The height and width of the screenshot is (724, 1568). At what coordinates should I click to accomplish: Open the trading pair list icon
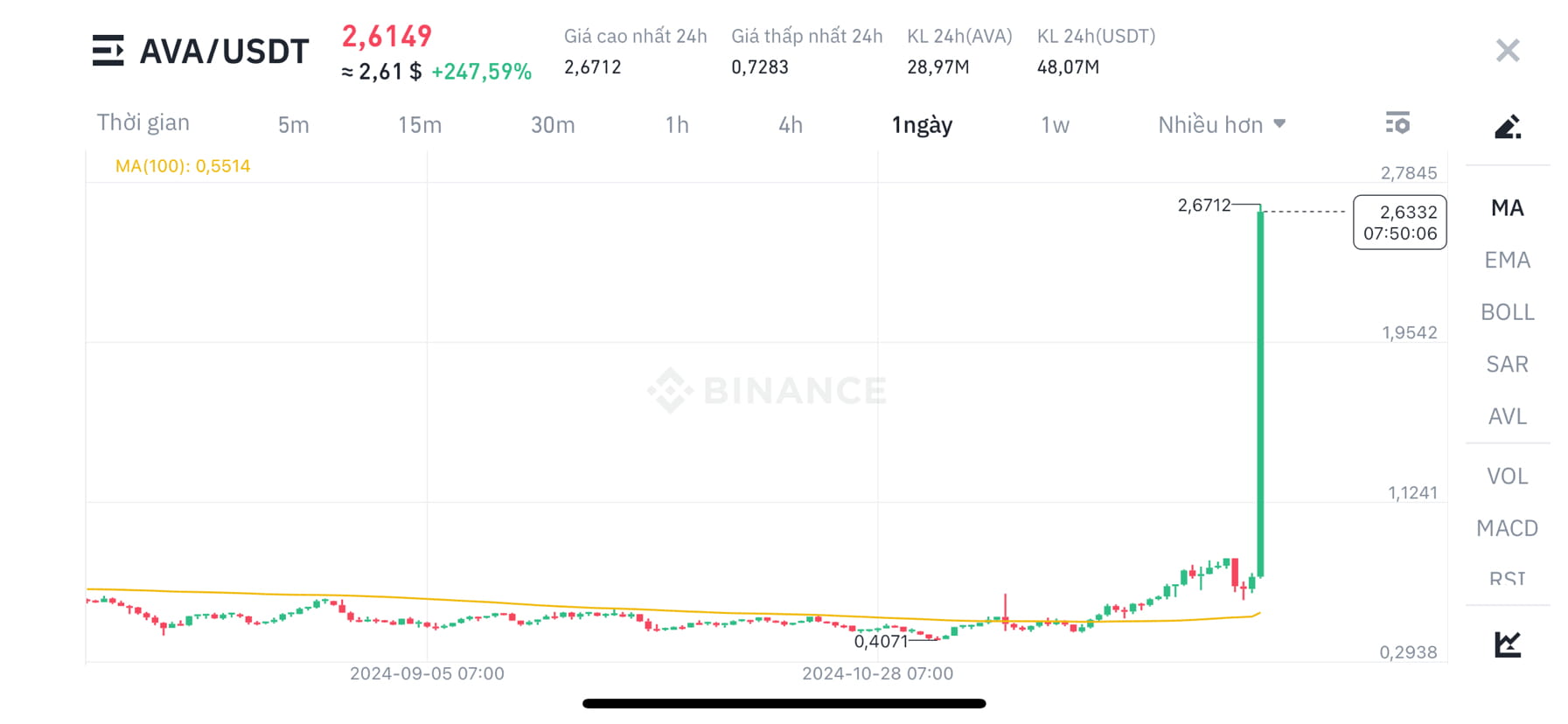pyautogui.click(x=108, y=51)
